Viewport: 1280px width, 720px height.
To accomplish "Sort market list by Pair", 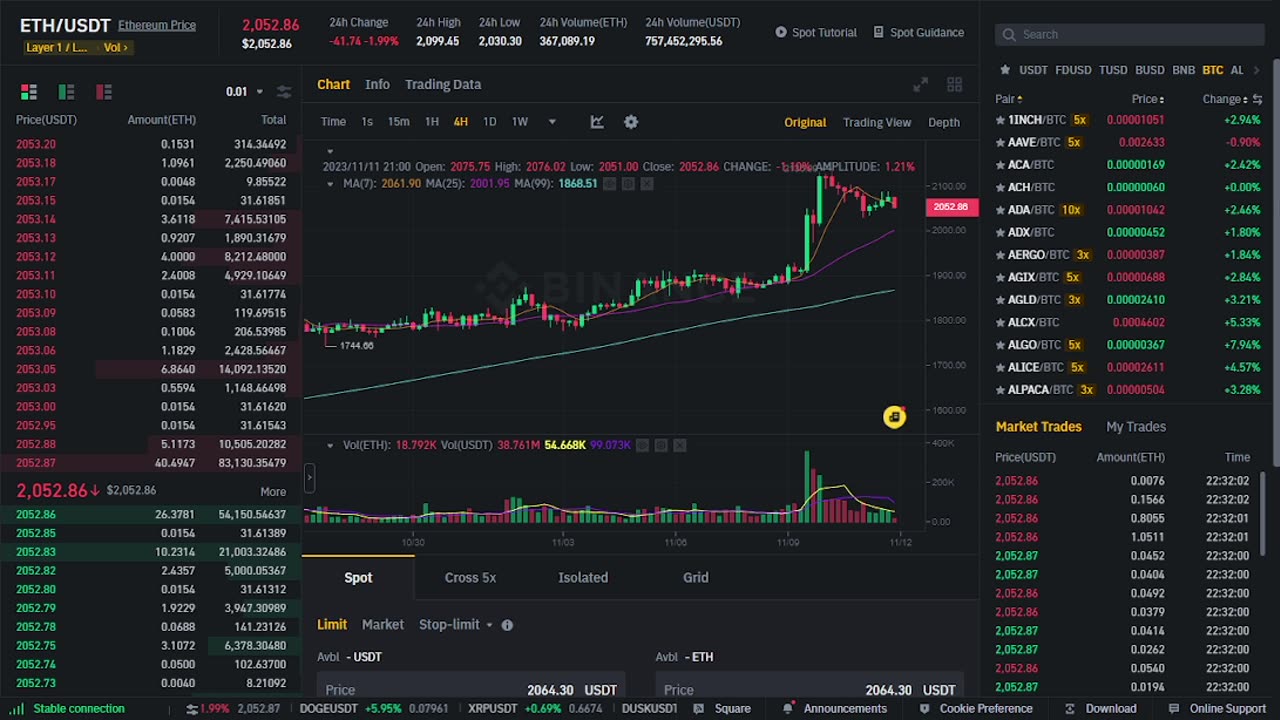I will (1009, 99).
